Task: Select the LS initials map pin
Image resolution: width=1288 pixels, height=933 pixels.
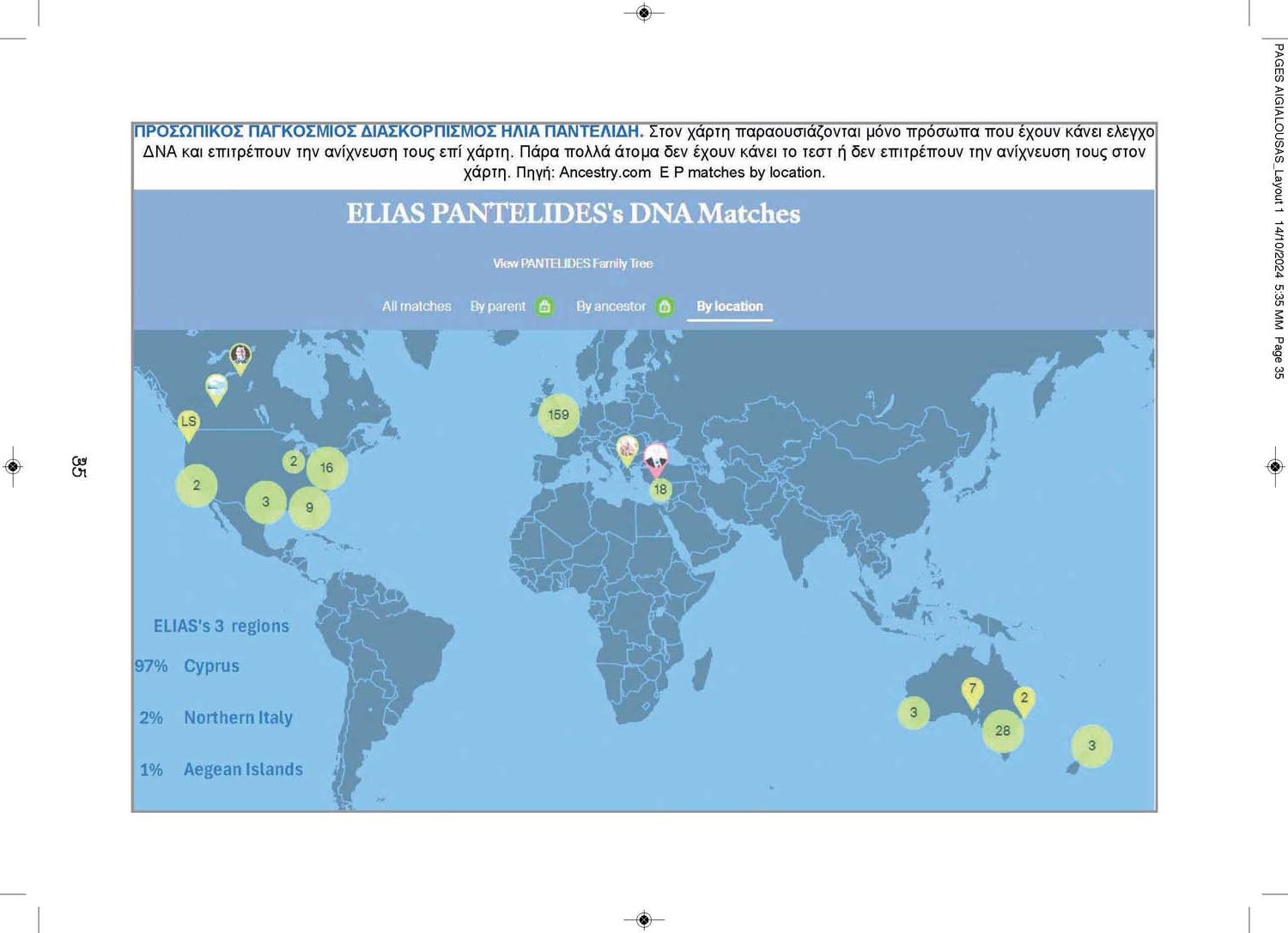Action: (x=188, y=425)
